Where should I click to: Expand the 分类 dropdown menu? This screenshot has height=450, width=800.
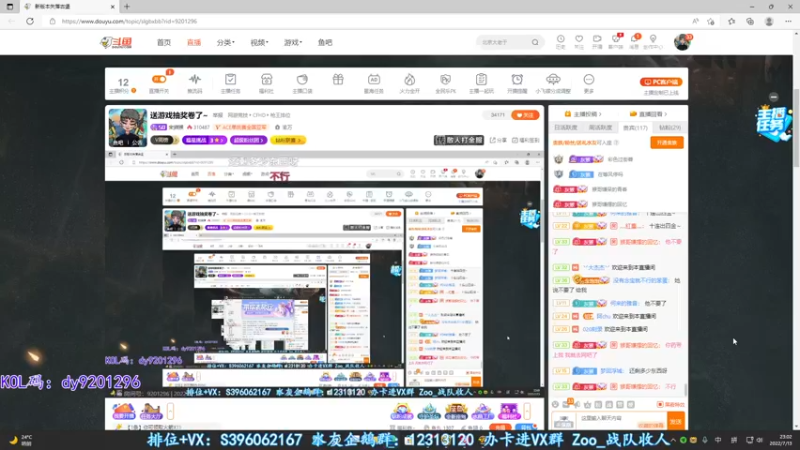click(225, 42)
